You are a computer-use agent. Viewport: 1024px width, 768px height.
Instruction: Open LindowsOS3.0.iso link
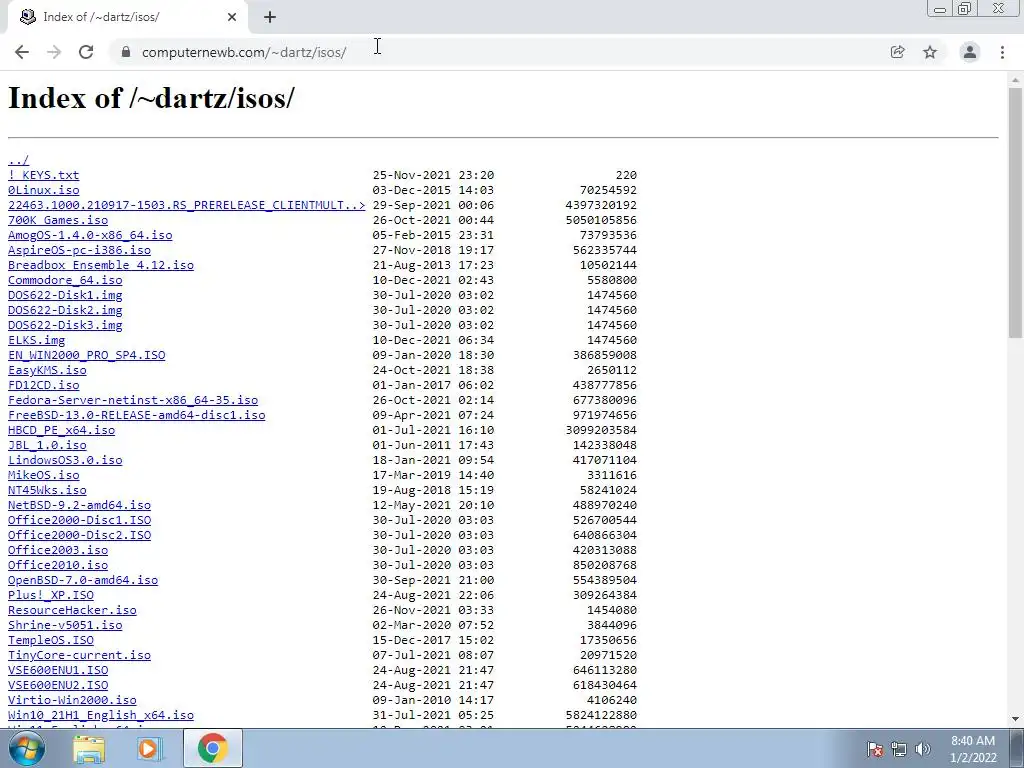65,460
